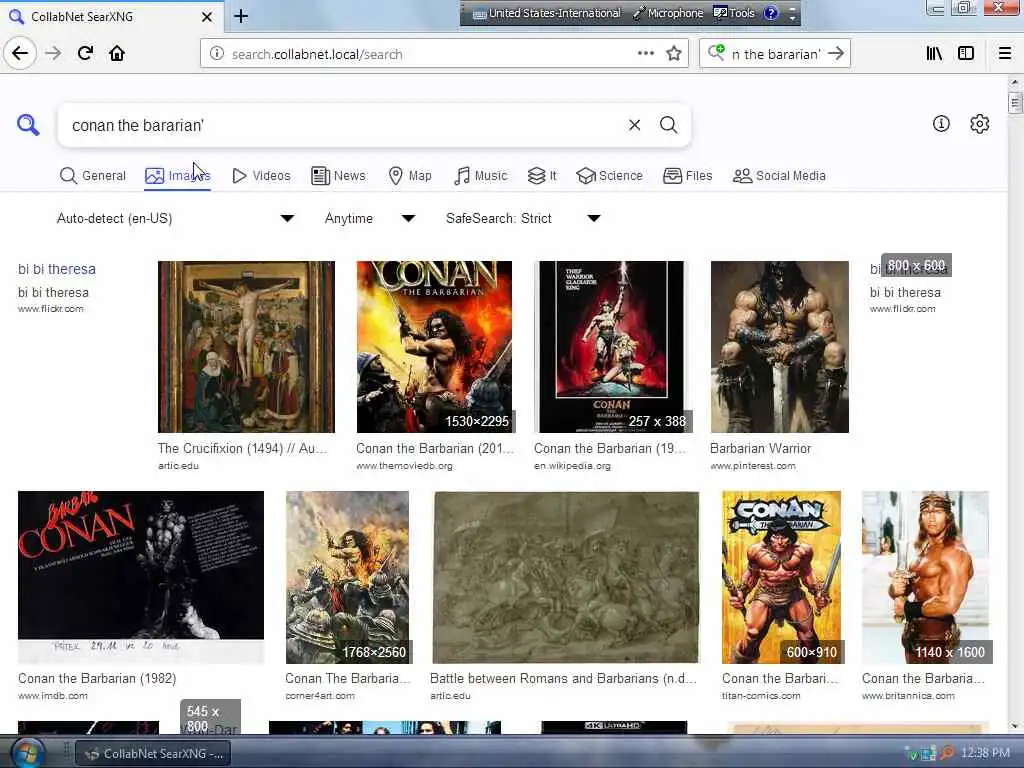Open the Music category tab

(481, 176)
